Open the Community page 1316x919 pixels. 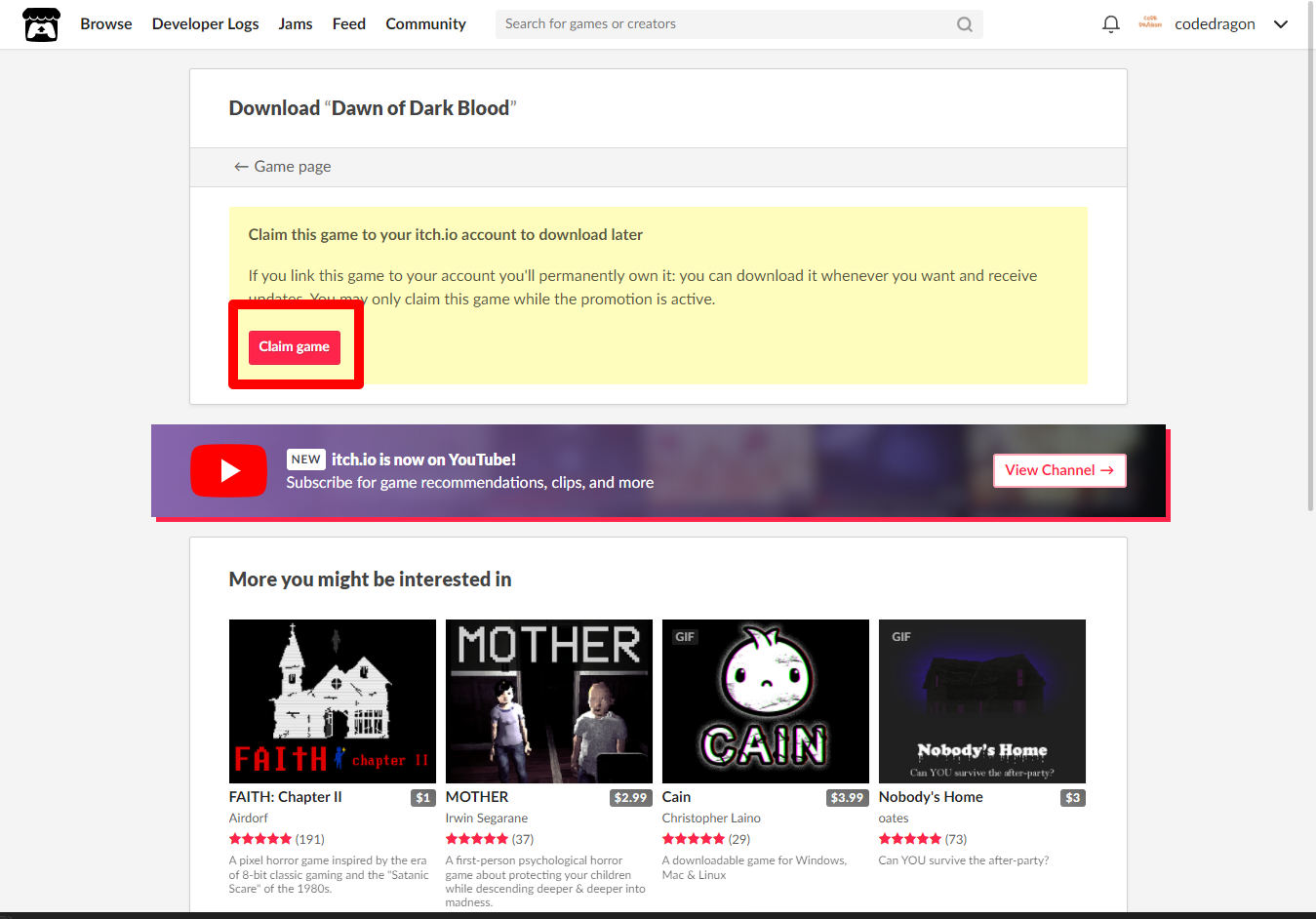[425, 24]
